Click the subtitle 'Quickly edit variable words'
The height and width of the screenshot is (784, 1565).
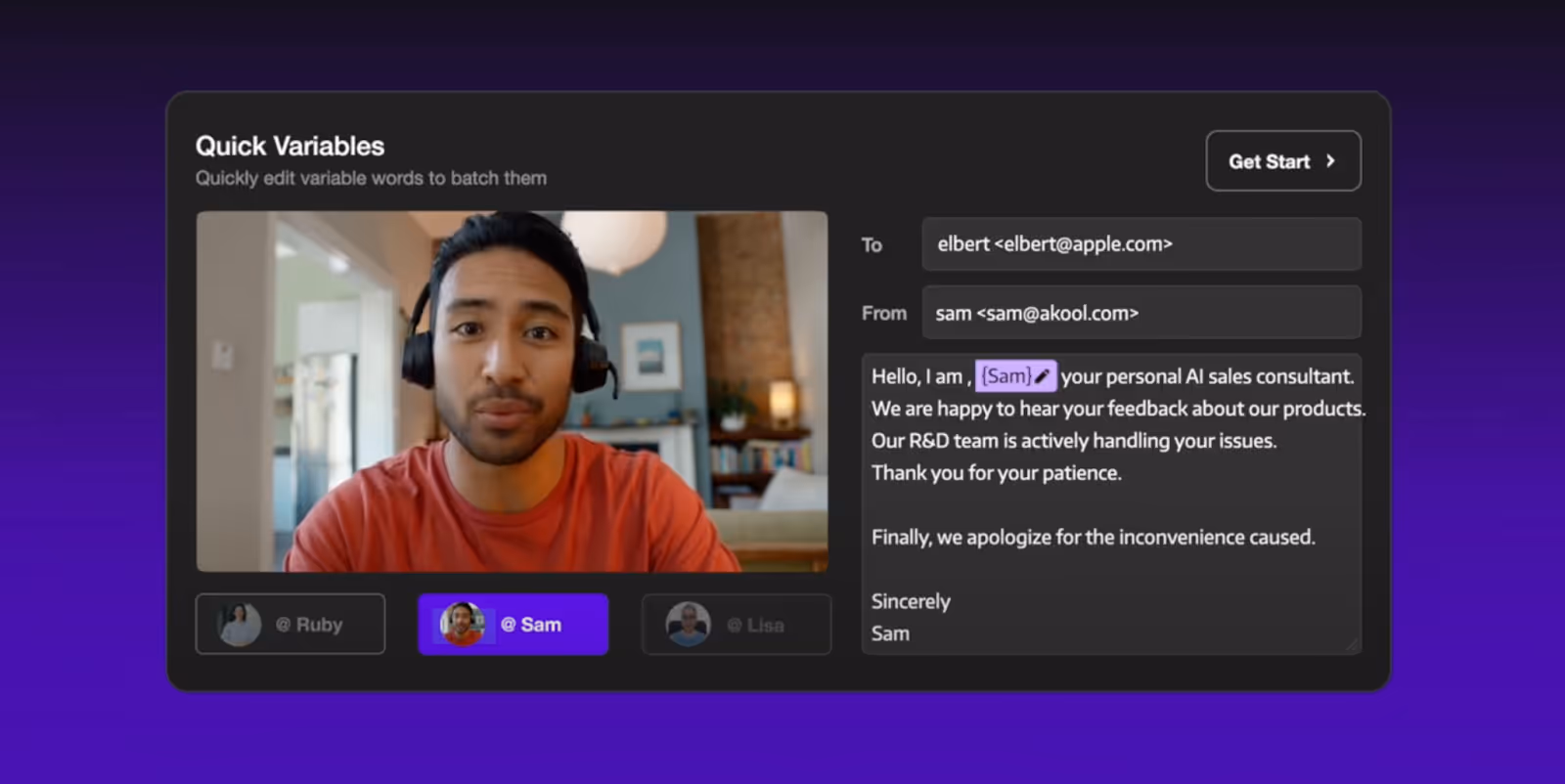371,178
